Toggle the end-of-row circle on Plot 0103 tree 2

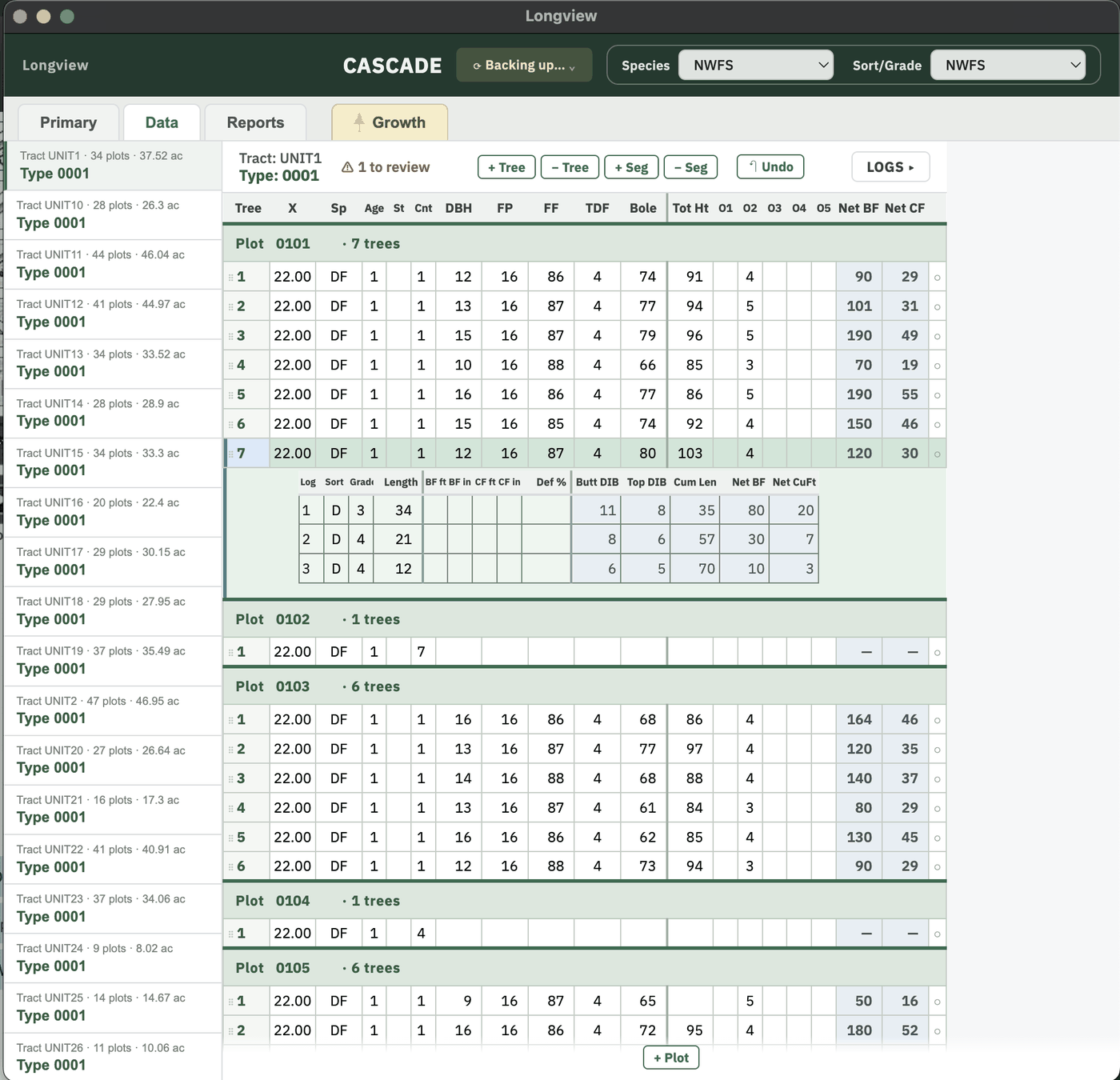click(x=938, y=750)
